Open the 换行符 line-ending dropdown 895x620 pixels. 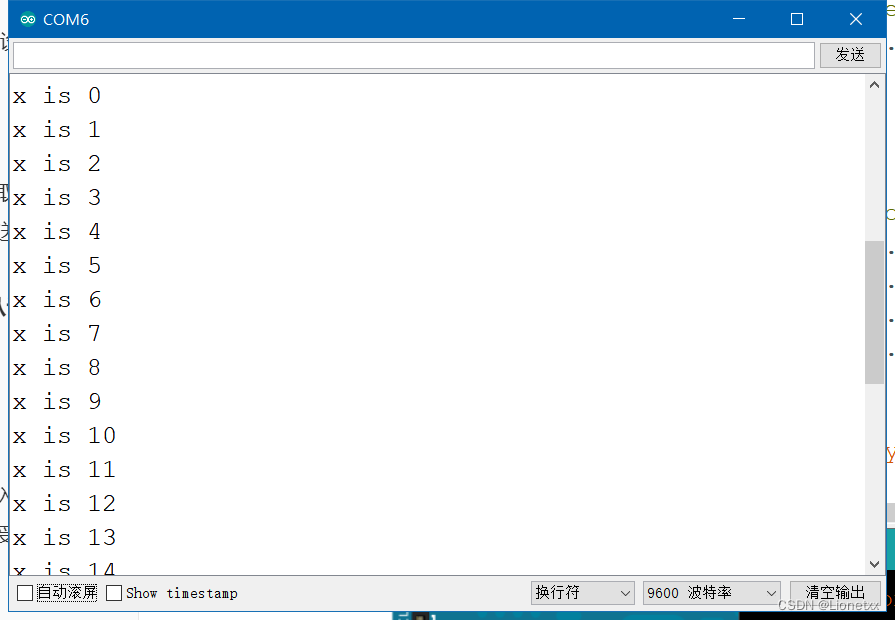click(x=582, y=593)
